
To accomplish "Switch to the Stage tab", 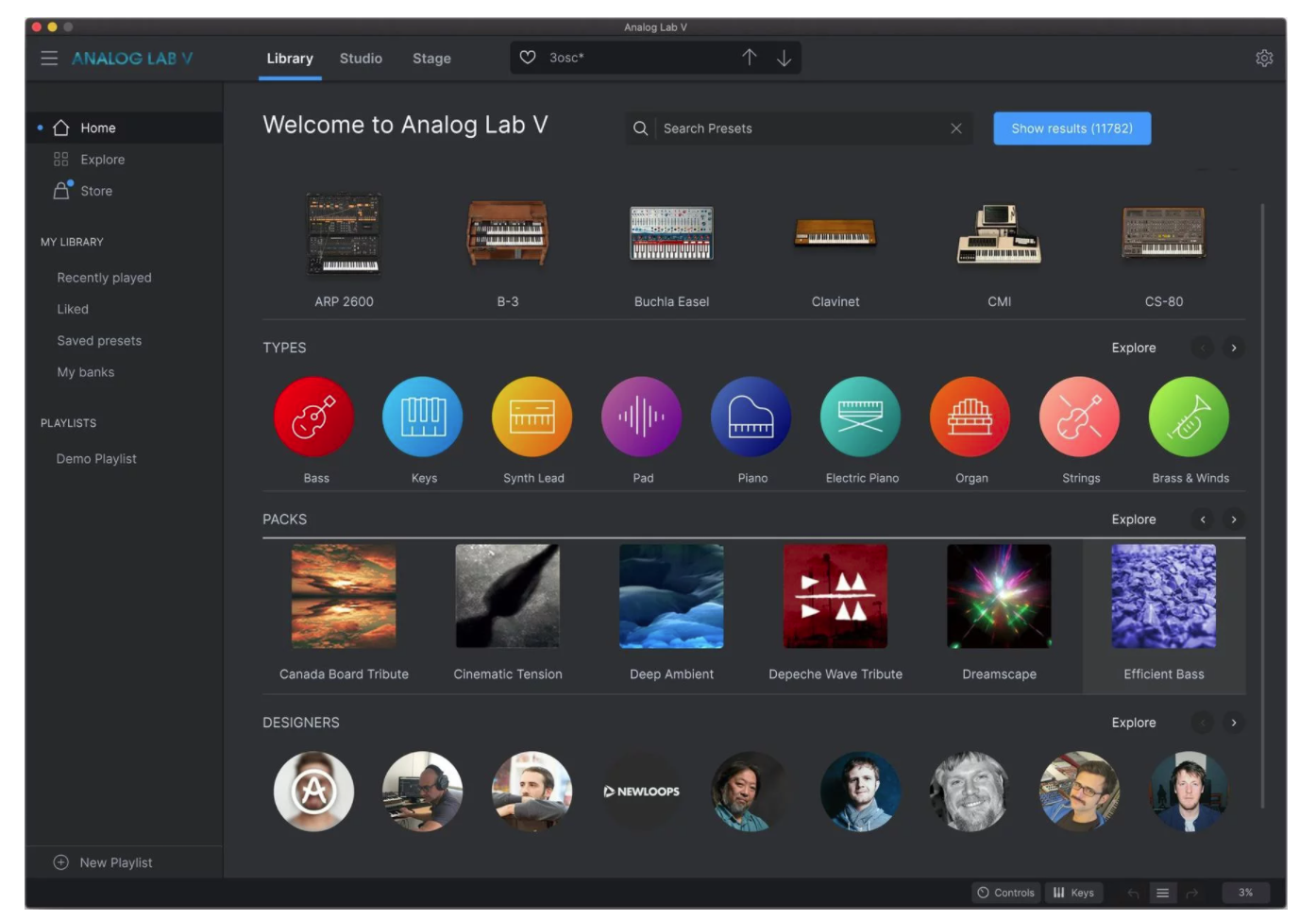I will [431, 59].
